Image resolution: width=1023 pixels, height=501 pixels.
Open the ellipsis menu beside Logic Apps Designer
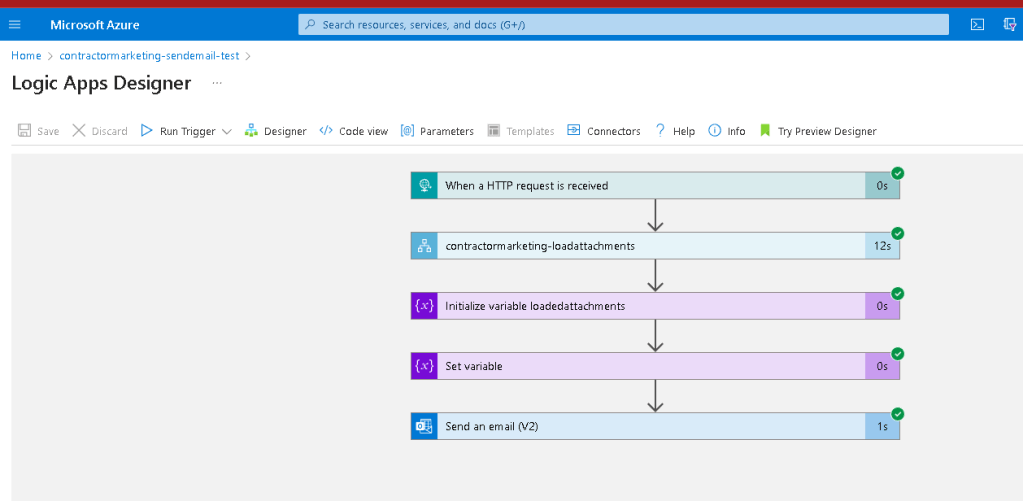[x=217, y=83]
